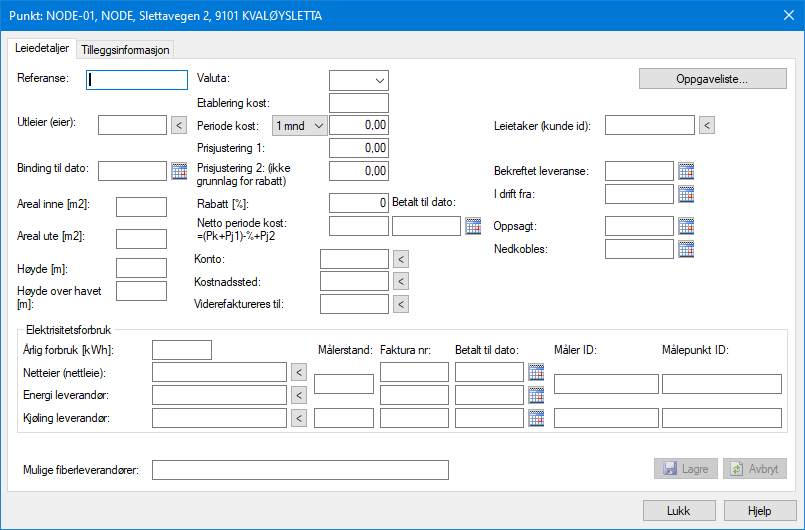
Task: Click lookup arrow next to Kjøling leverandør
Action: click(299, 418)
